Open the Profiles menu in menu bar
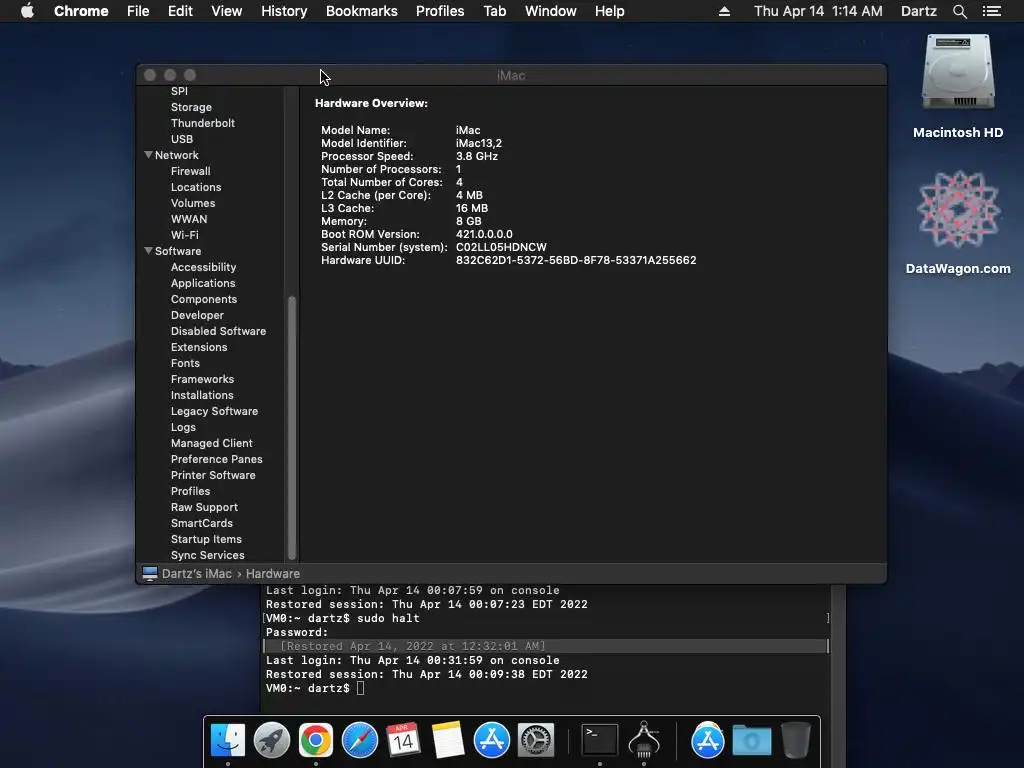 click(x=440, y=11)
